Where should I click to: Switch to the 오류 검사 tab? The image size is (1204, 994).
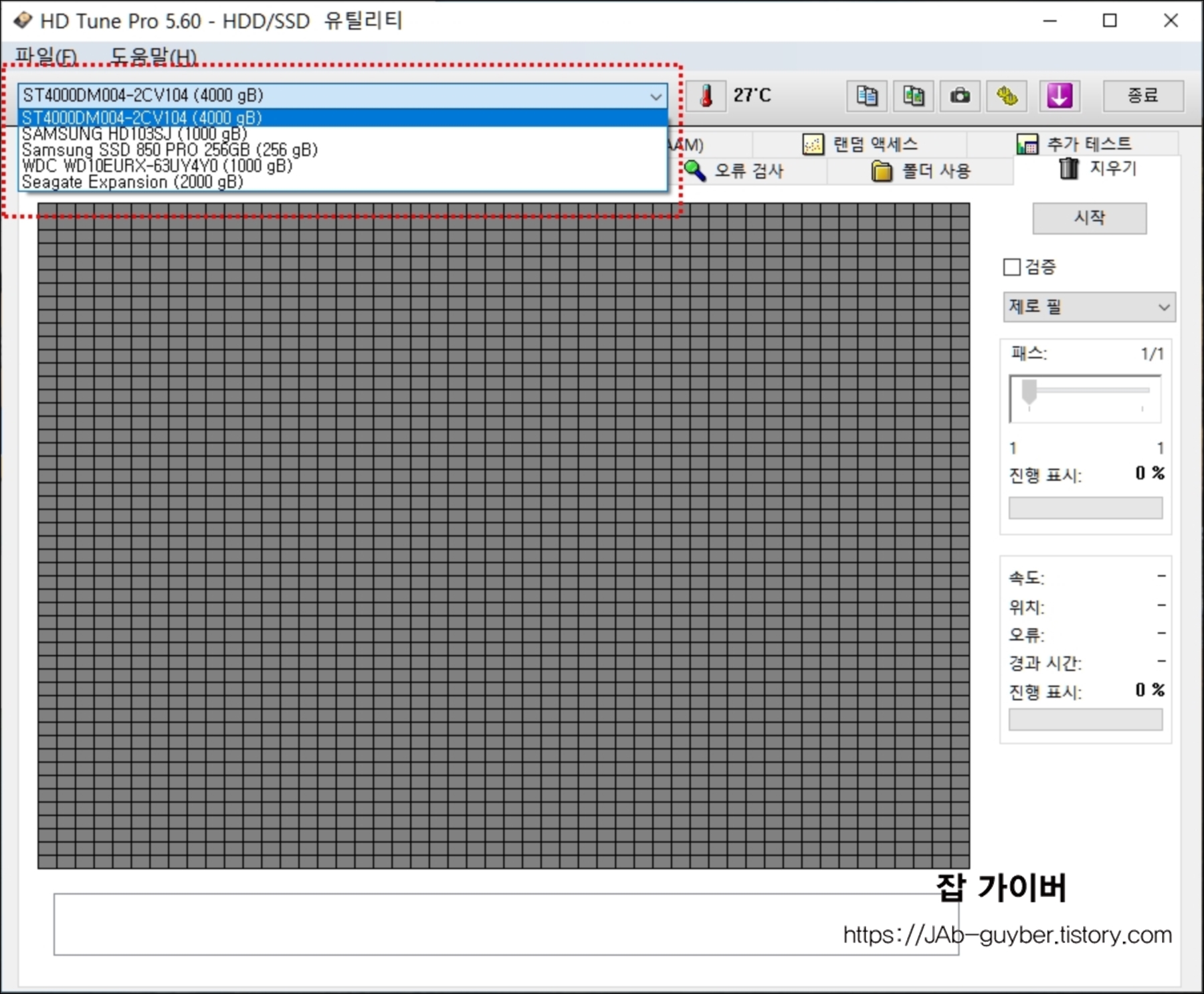[x=733, y=171]
